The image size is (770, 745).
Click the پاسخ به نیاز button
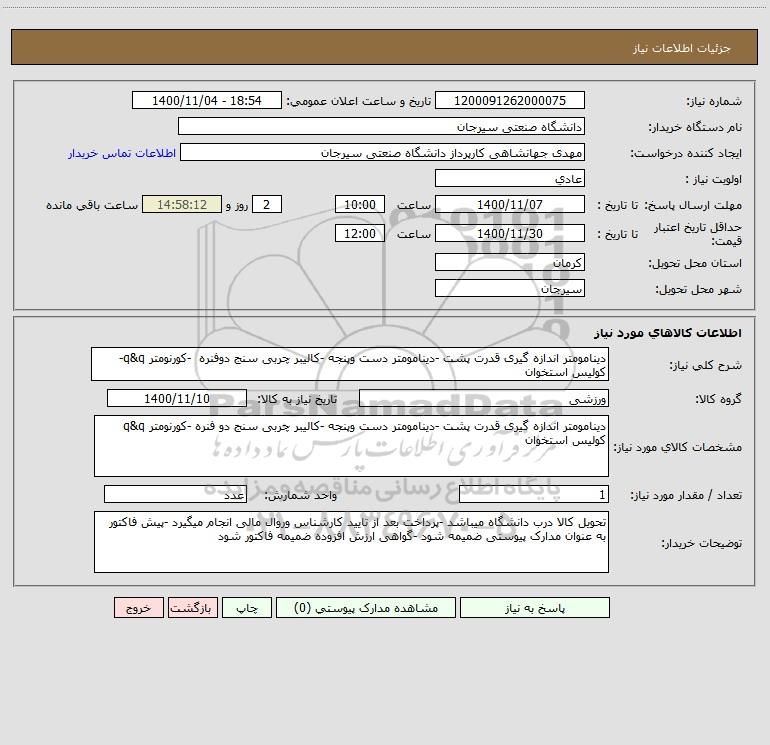point(535,608)
